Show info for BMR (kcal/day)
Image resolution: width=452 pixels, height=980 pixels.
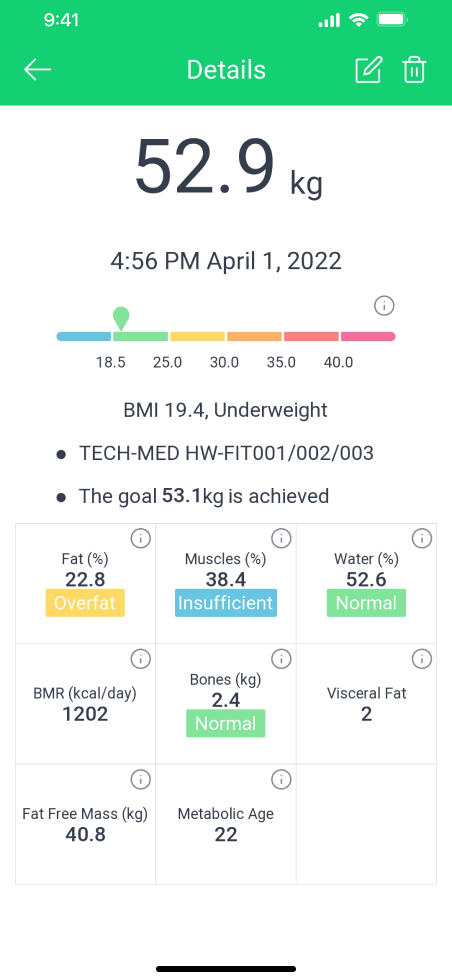coord(141,658)
